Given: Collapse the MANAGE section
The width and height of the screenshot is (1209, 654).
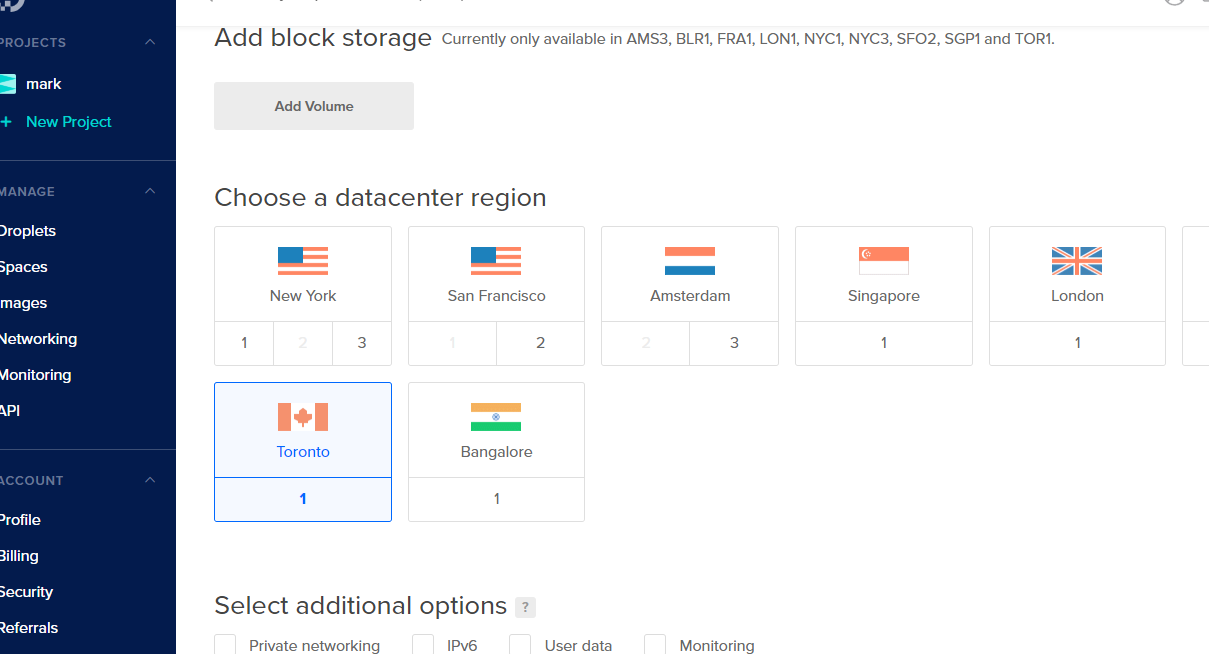Looking at the screenshot, I should coord(149,191).
